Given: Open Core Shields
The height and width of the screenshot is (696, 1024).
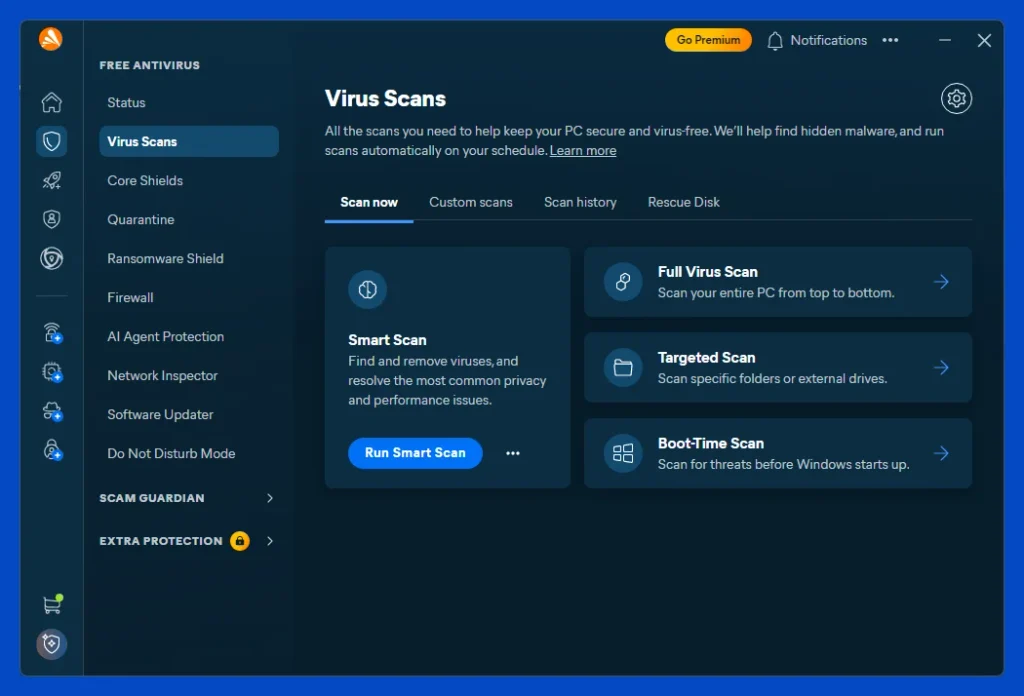Looking at the screenshot, I should (189, 180).
